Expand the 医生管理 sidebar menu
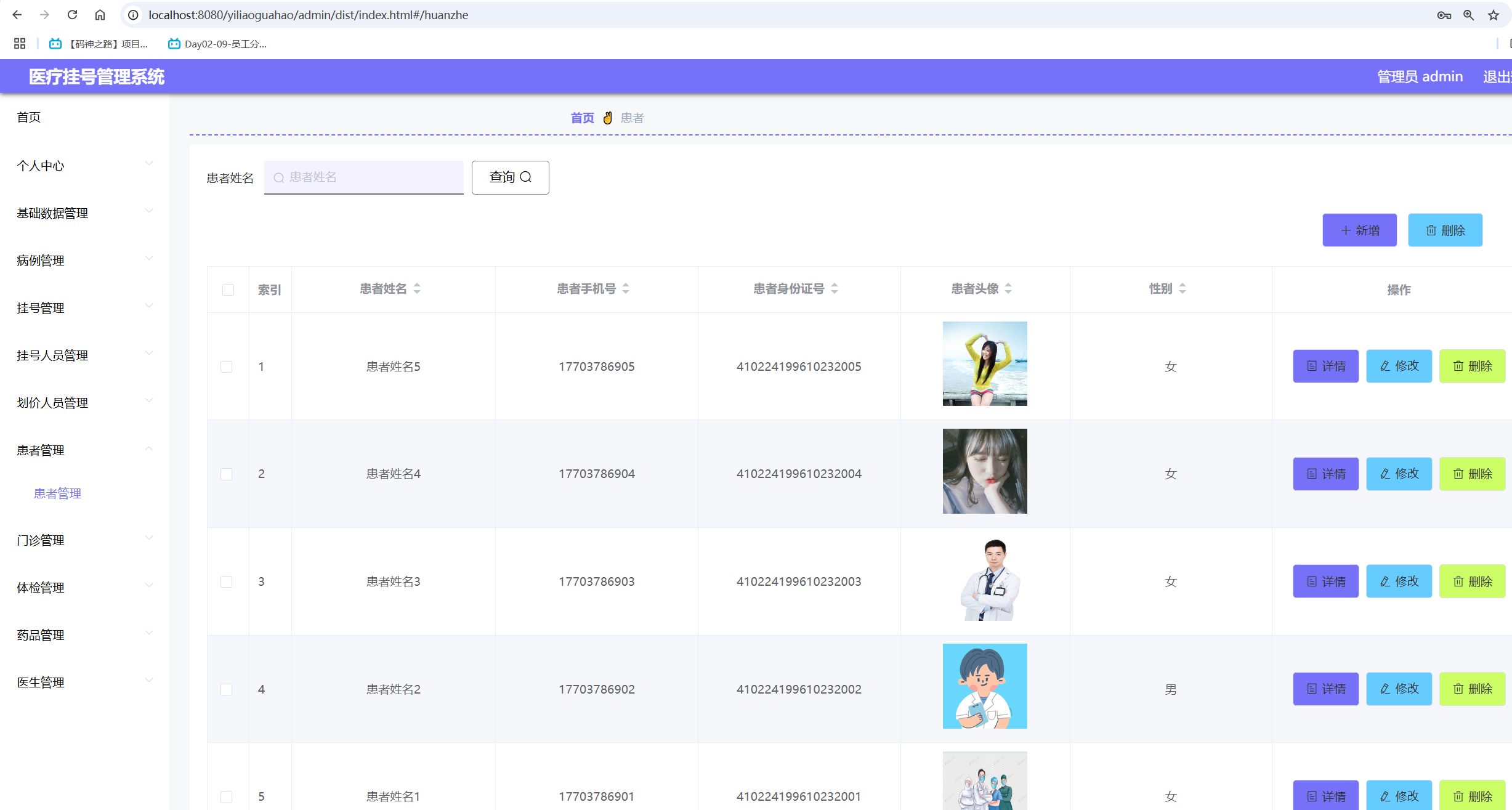 tap(84, 682)
